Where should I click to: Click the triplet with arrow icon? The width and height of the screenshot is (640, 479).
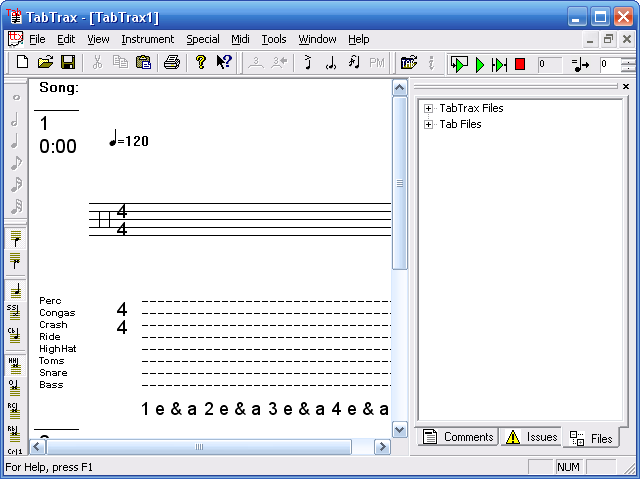279,63
